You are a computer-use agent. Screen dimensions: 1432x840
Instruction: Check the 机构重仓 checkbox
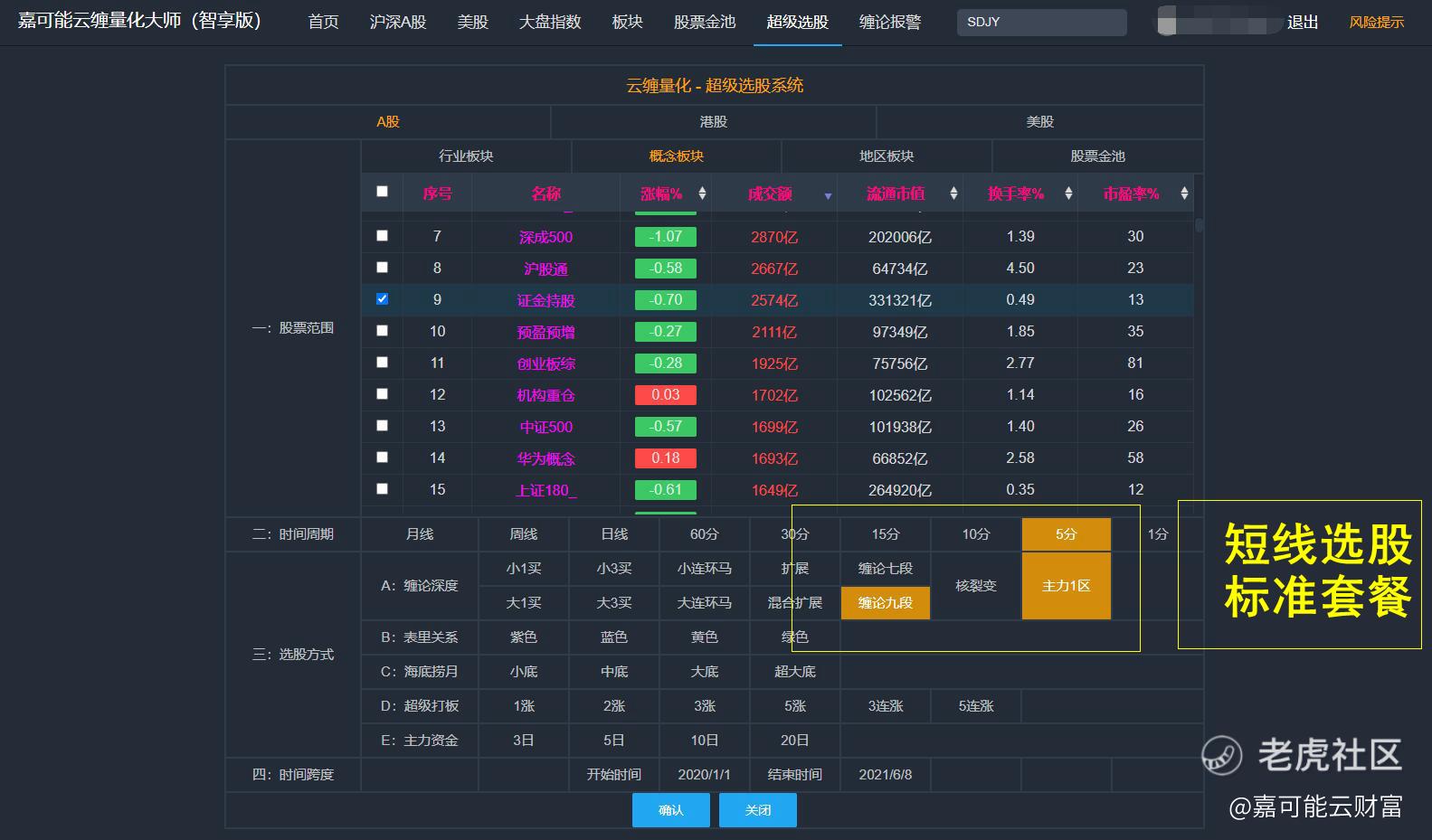[382, 394]
